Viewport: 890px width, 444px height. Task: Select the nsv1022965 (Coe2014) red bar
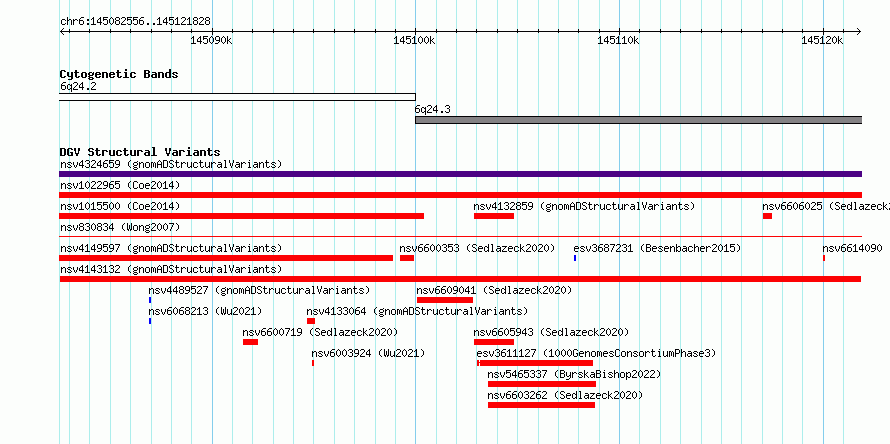(460, 195)
